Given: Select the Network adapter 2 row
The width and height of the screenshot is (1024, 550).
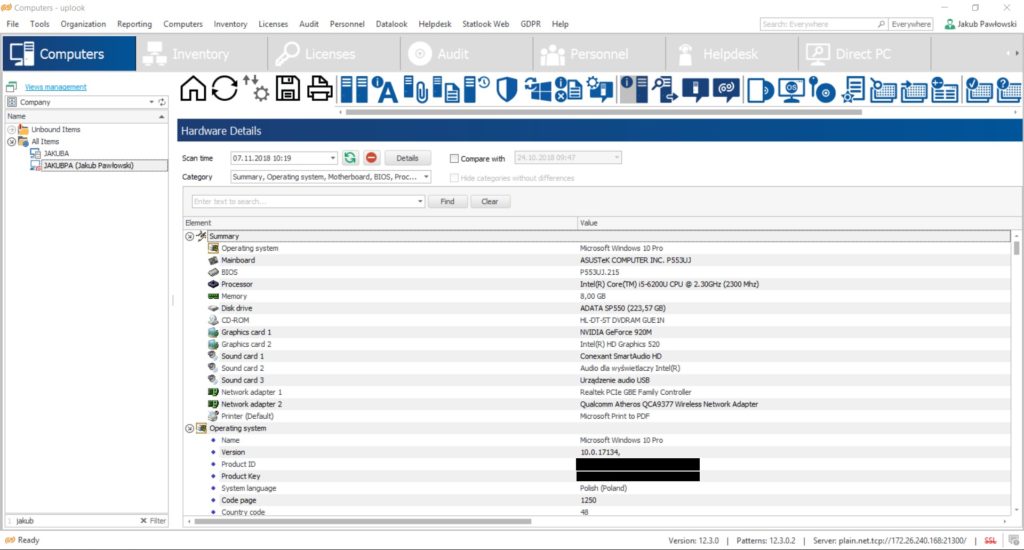Looking at the screenshot, I should point(597,404).
